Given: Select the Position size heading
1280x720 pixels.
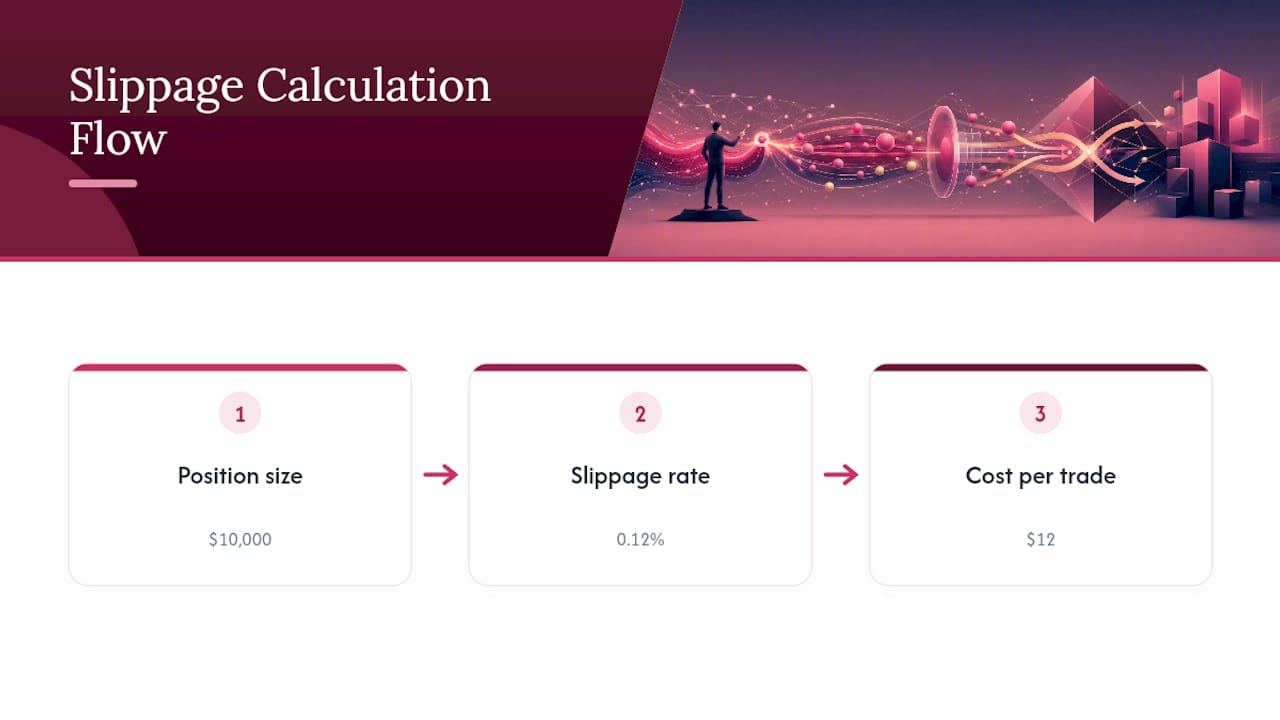Looking at the screenshot, I should coord(240,476).
